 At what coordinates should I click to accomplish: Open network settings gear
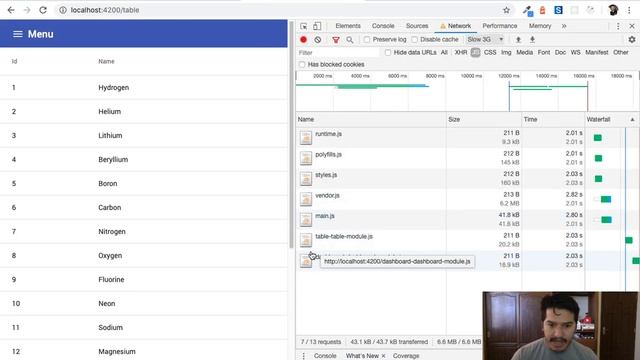632,40
